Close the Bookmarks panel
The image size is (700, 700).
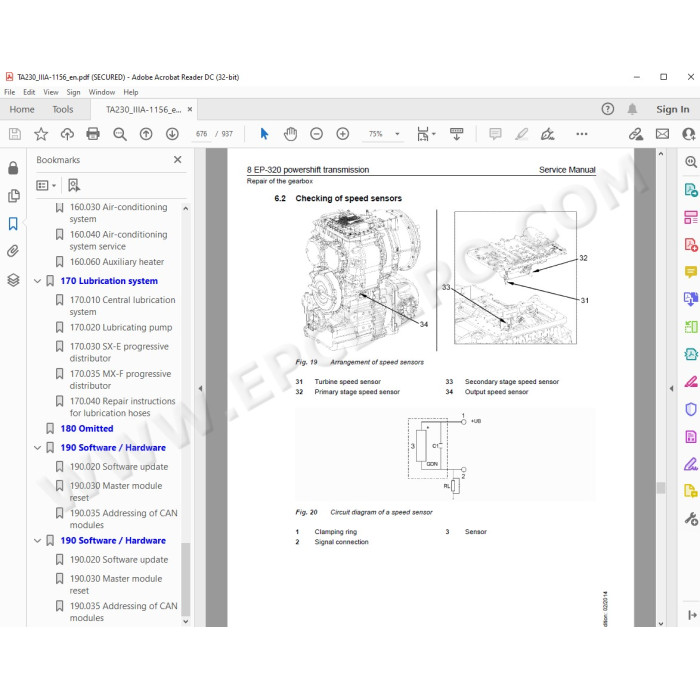178,159
